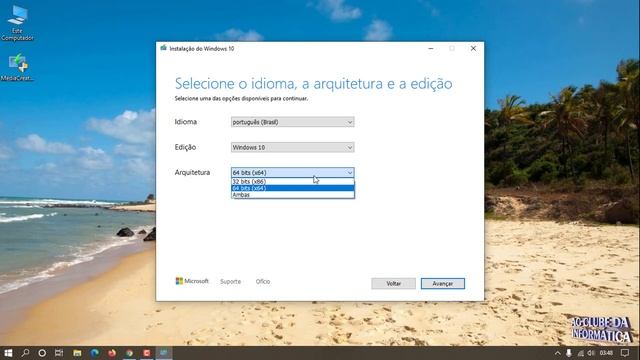The height and width of the screenshot is (360, 640).
Task: Open the Suporte link
Action: point(230,282)
